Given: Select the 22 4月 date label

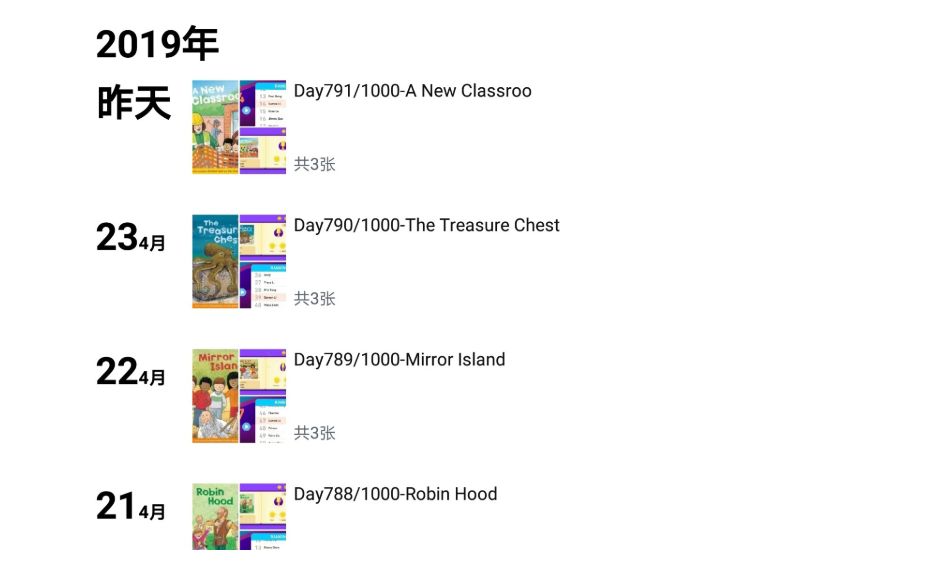Looking at the screenshot, I should coord(131,372).
